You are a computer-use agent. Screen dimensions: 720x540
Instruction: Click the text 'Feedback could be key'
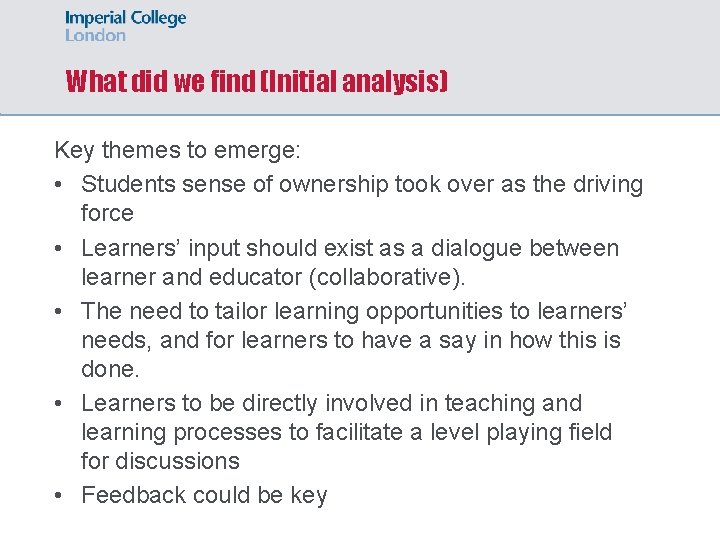point(204,495)
